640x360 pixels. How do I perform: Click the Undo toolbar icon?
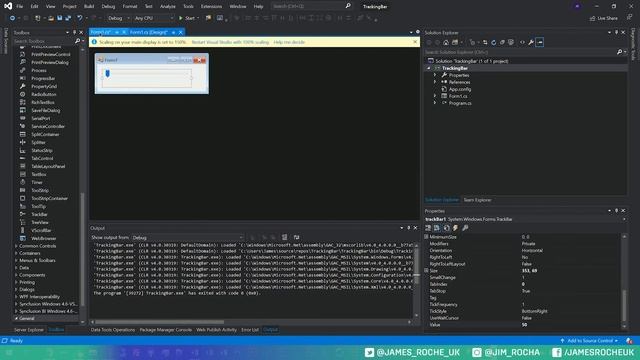[x=80, y=18]
